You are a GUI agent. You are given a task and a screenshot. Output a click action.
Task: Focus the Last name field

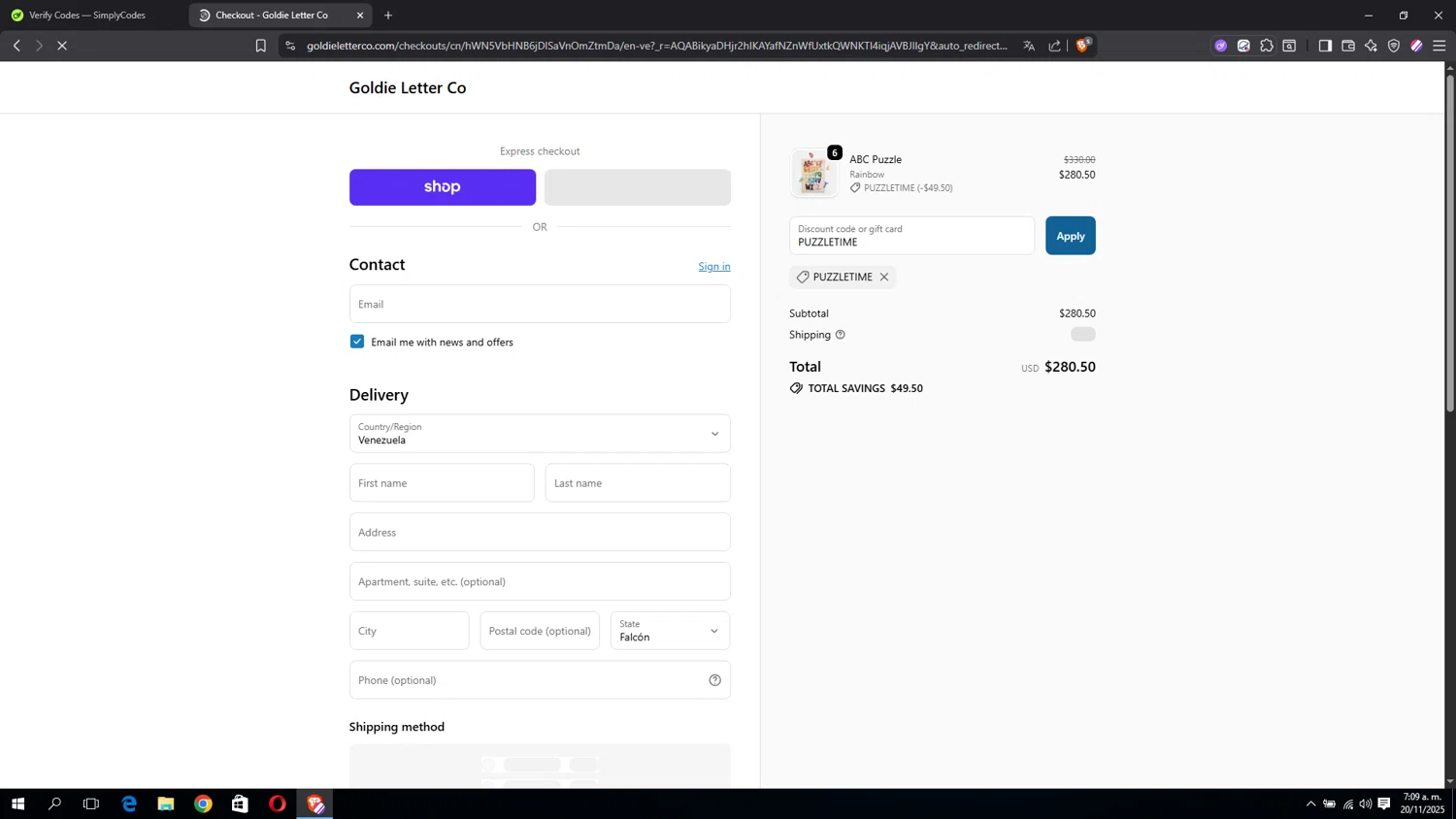[638, 483]
